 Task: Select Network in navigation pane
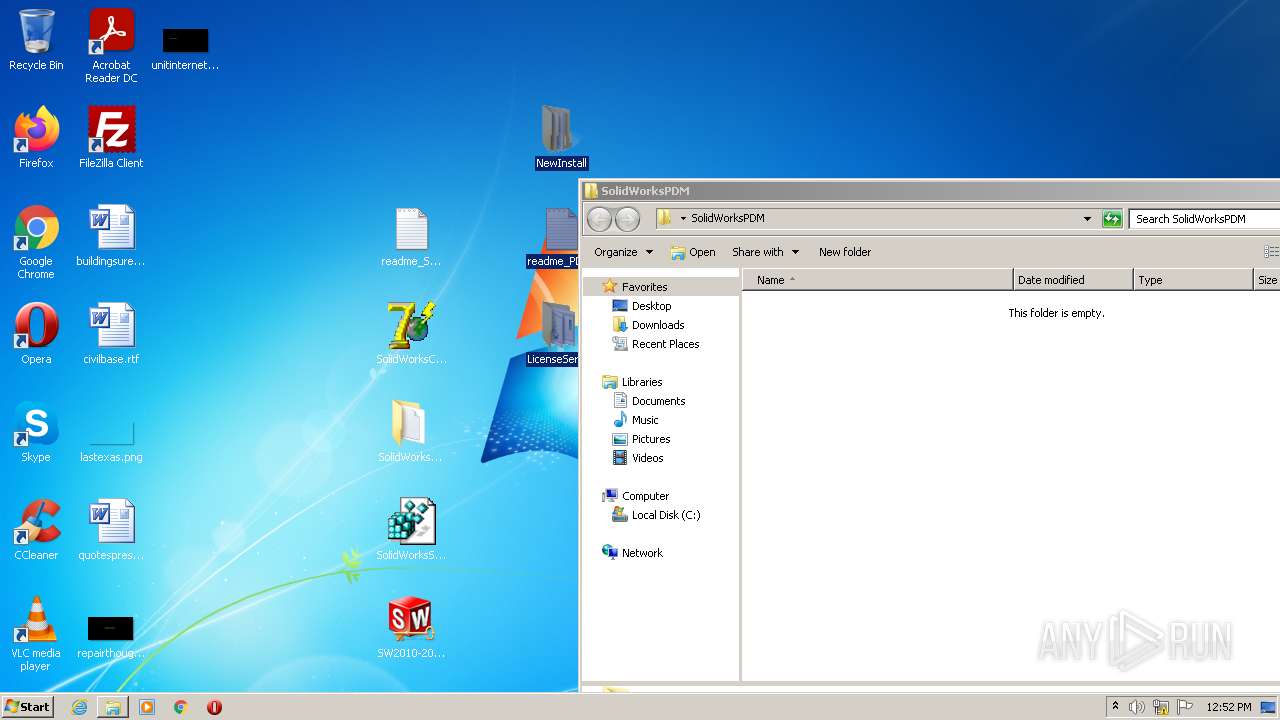[x=642, y=553]
